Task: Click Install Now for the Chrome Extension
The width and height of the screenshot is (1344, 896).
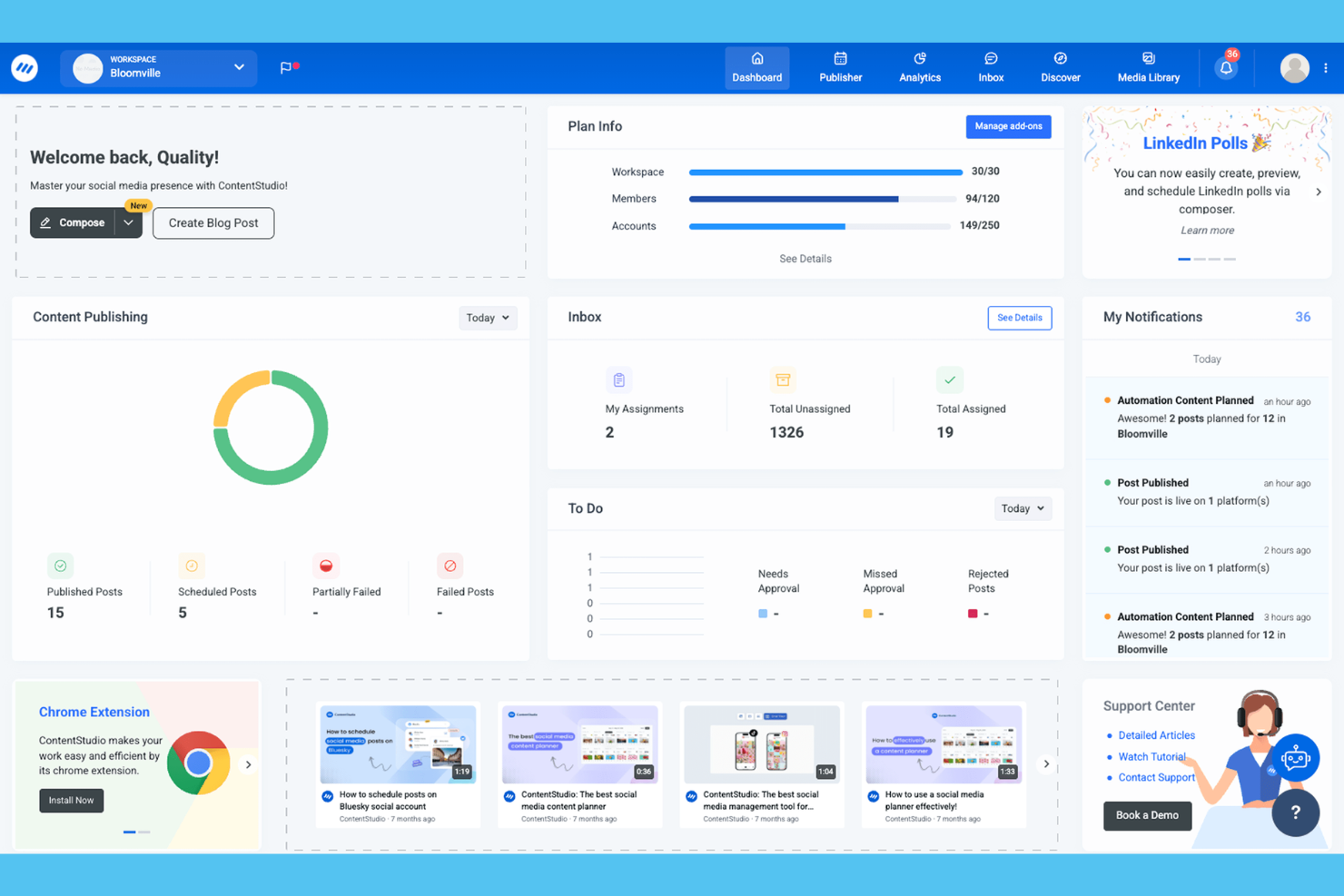Action: pos(71,800)
